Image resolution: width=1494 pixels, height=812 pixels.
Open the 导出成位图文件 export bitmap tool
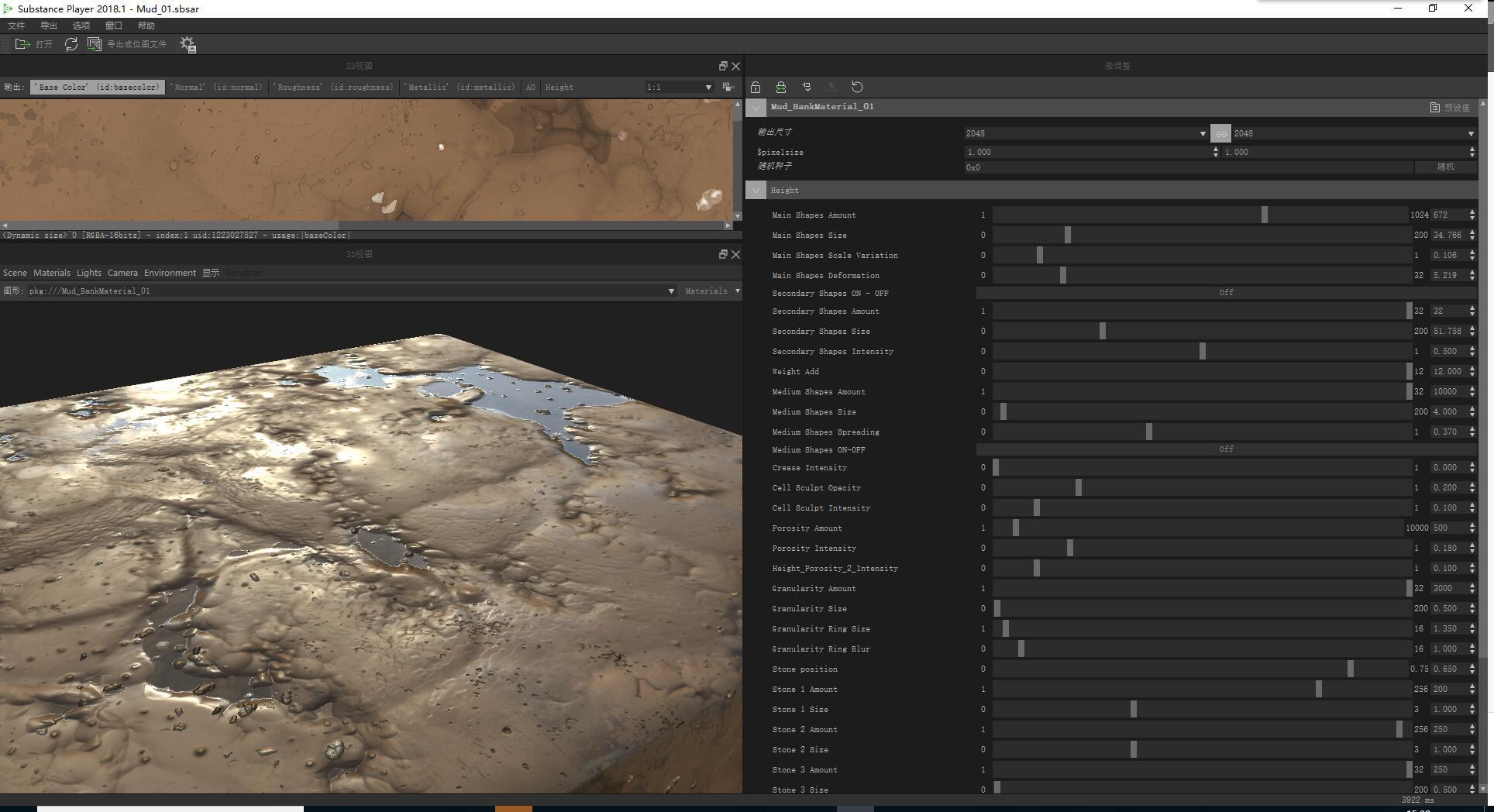click(94, 44)
